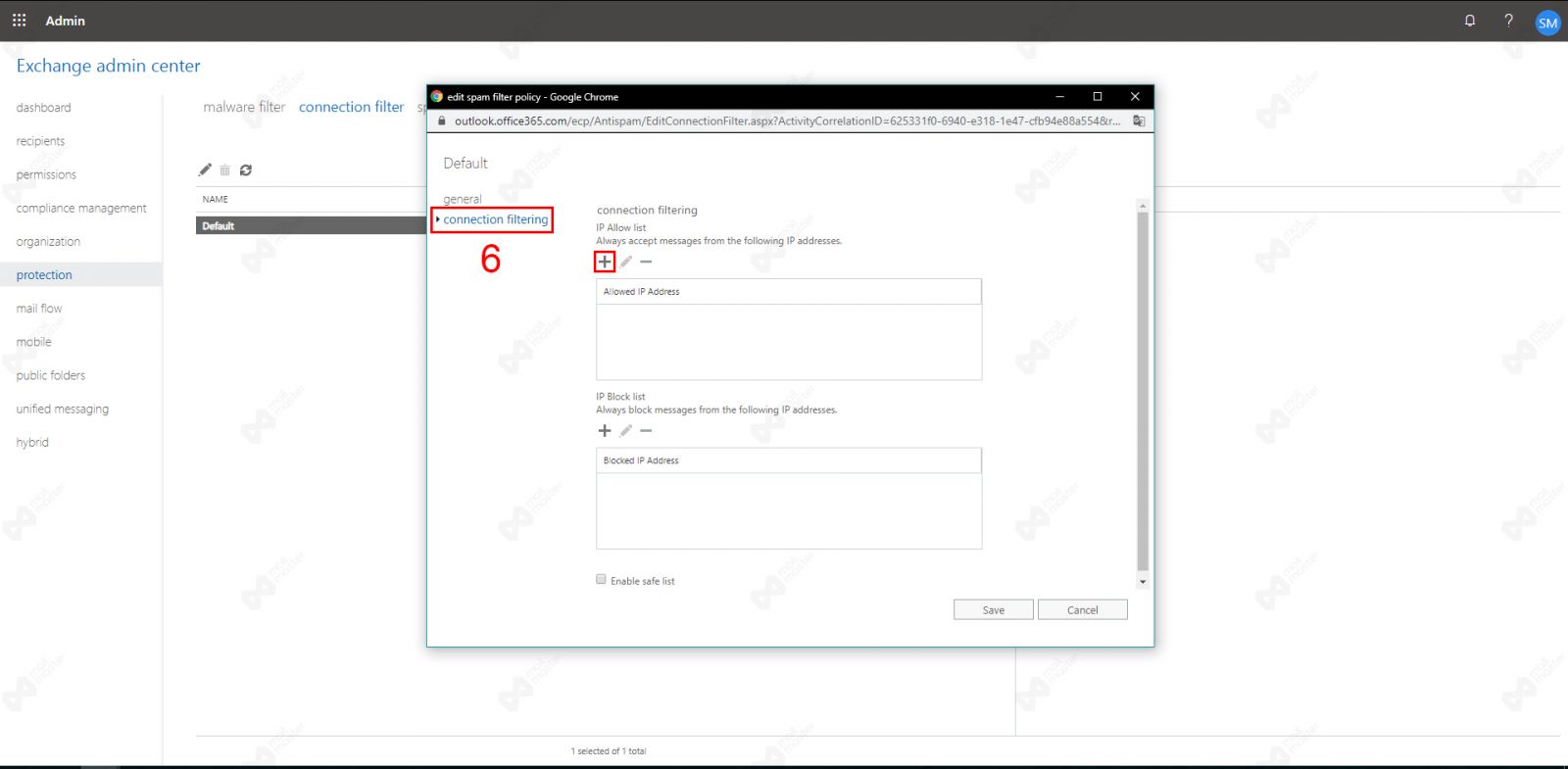
Task: Open public folders
Action: 51,375
